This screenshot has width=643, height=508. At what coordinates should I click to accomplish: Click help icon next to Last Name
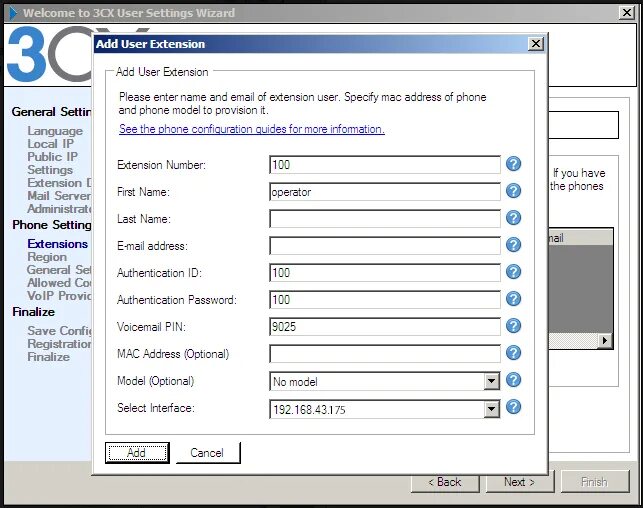pos(513,218)
